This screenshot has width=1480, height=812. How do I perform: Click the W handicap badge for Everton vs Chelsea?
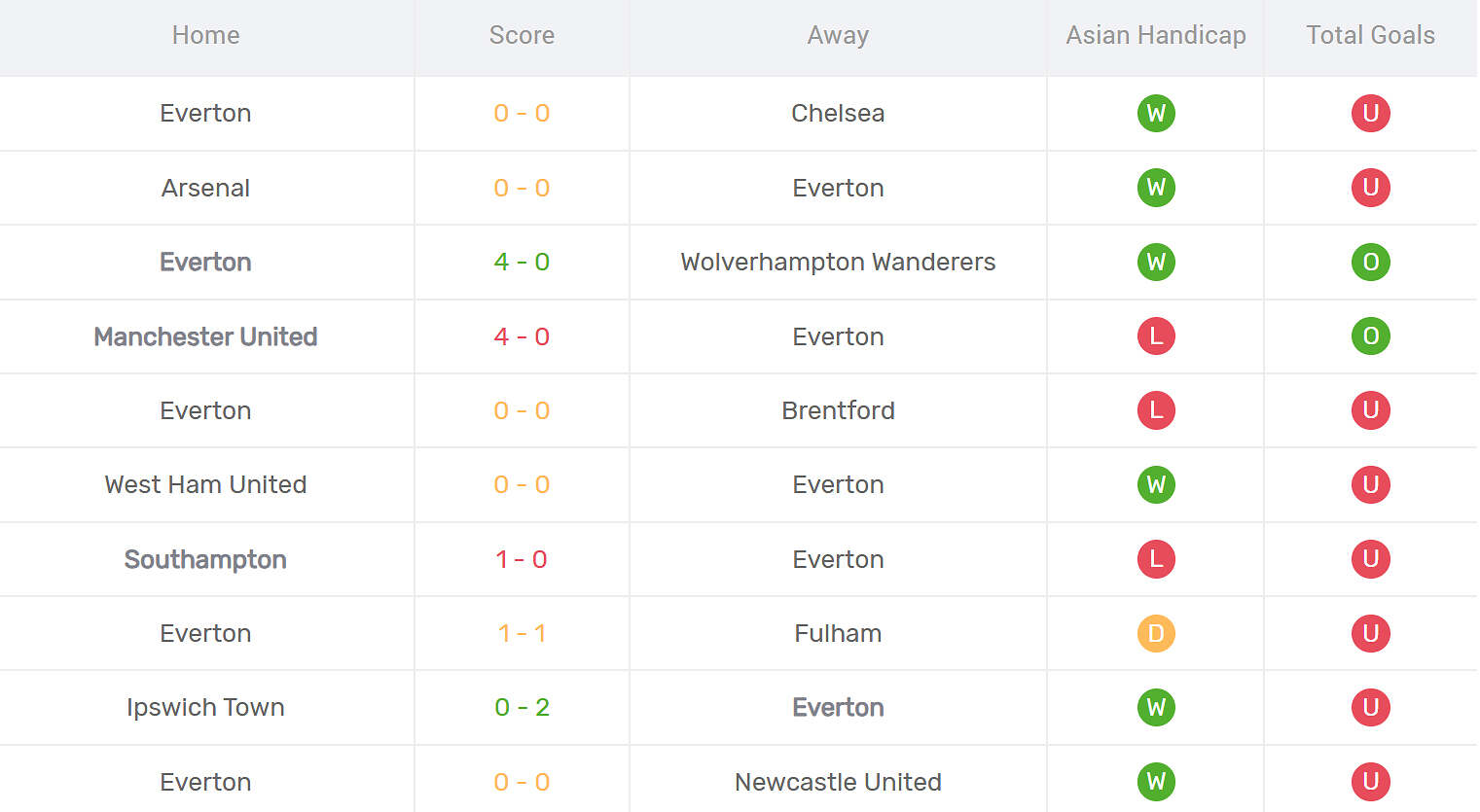(1156, 114)
